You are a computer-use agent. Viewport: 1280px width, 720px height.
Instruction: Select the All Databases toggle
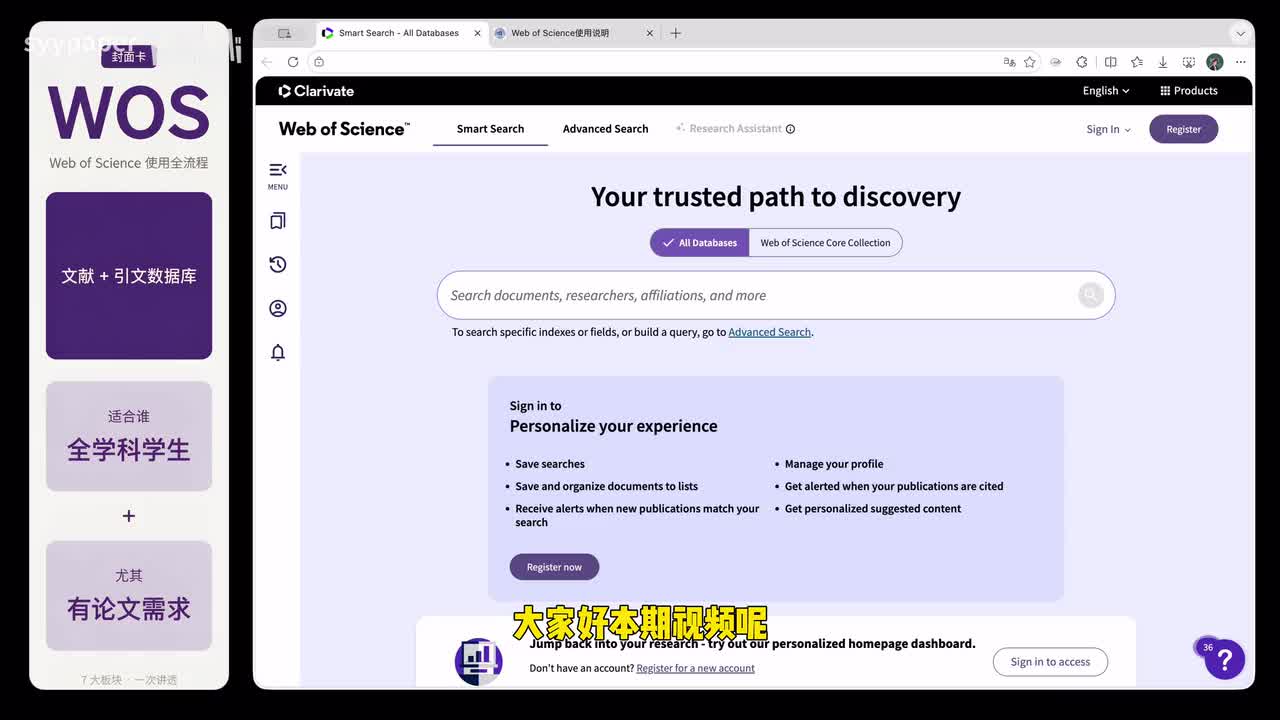pos(699,243)
